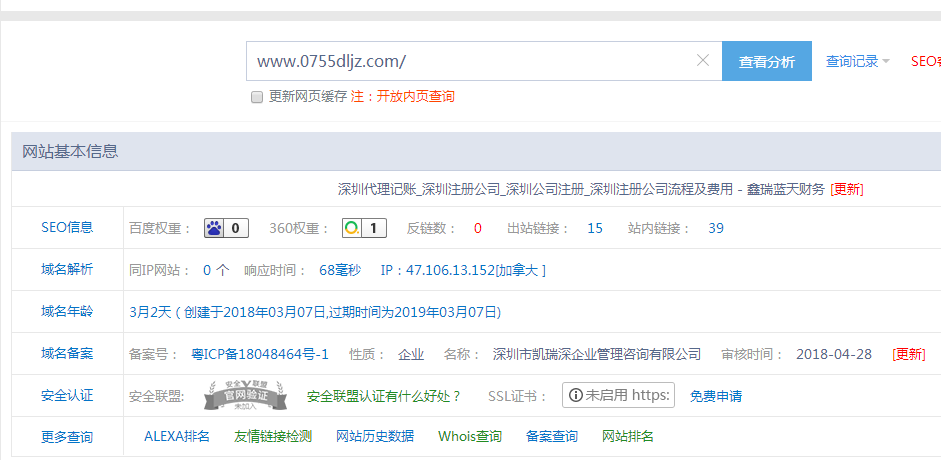This screenshot has width=941, height=460.
Task: Clear the URL field with the X icon
Action: (x=703, y=60)
